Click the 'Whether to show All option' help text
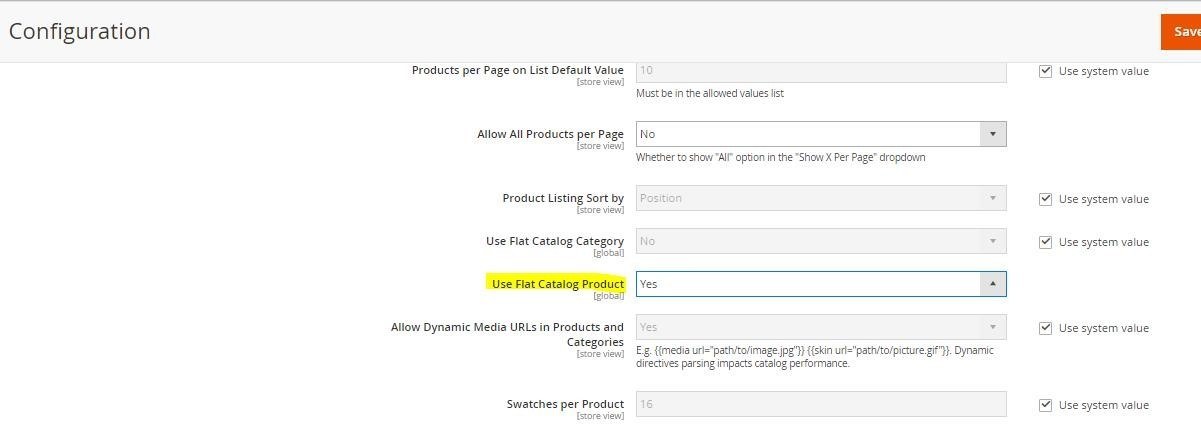The width and height of the screenshot is (1201, 437). click(x=781, y=157)
